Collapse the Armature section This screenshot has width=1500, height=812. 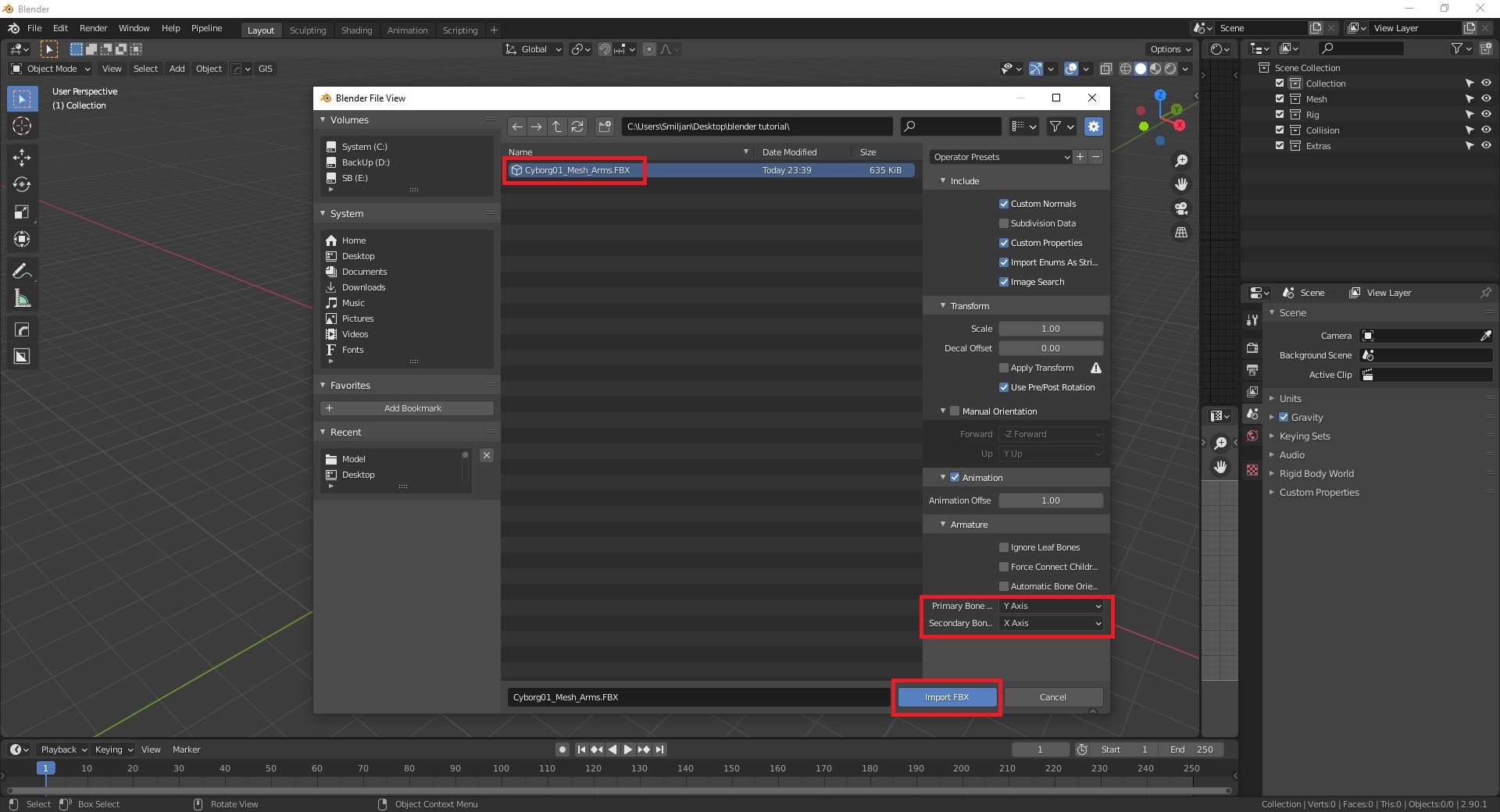click(943, 525)
